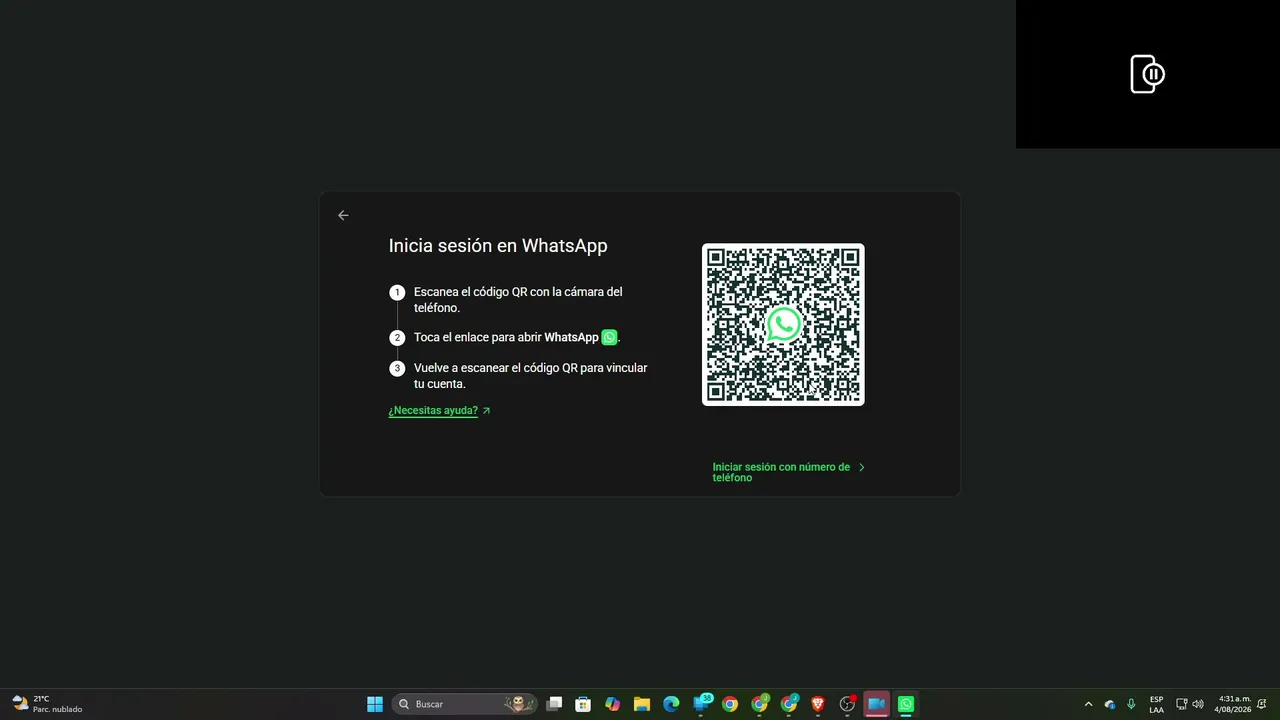Launch Copilot from the taskbar
This screenshot has height=720, width=1280.
613,704
